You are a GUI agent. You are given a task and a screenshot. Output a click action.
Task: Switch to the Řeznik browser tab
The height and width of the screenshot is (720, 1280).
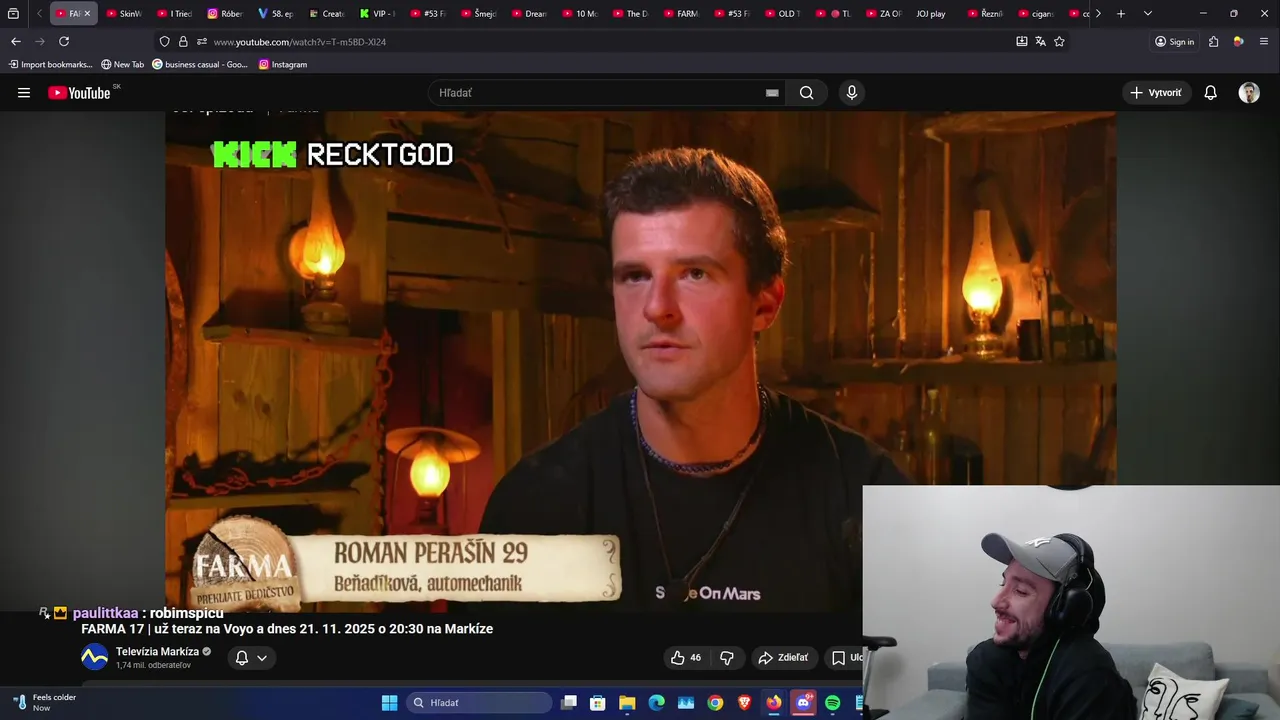coord(985,14)
